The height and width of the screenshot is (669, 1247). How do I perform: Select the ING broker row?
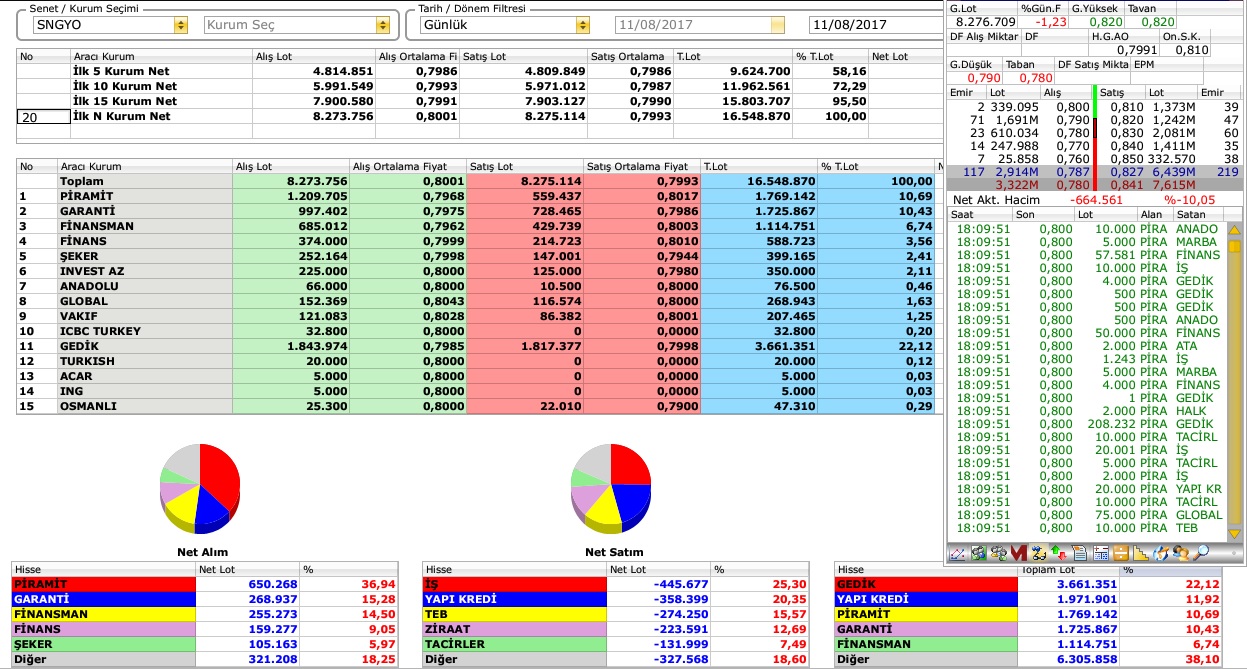[476, 391]
